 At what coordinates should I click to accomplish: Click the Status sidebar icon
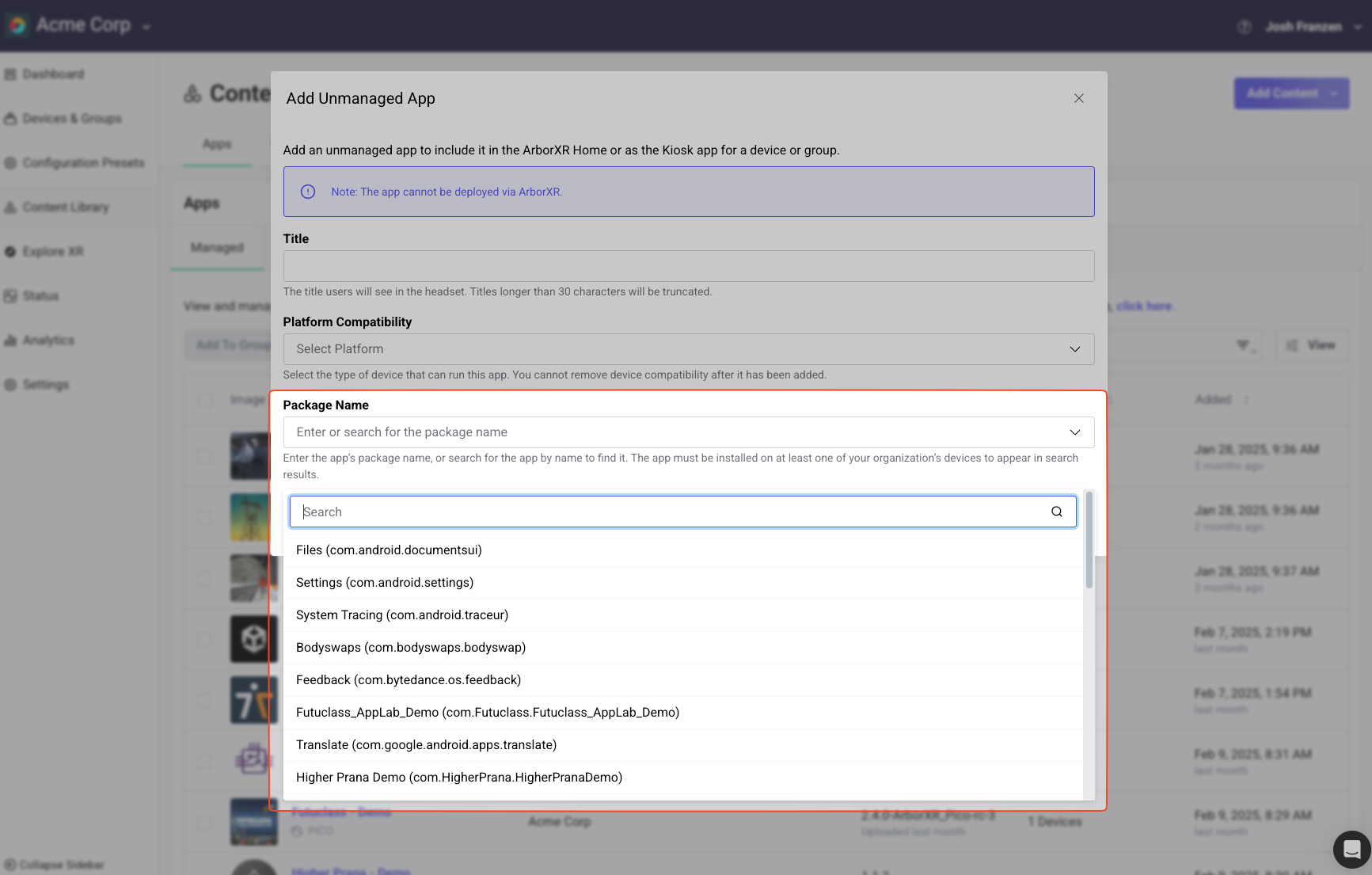[x=10, y=296]
